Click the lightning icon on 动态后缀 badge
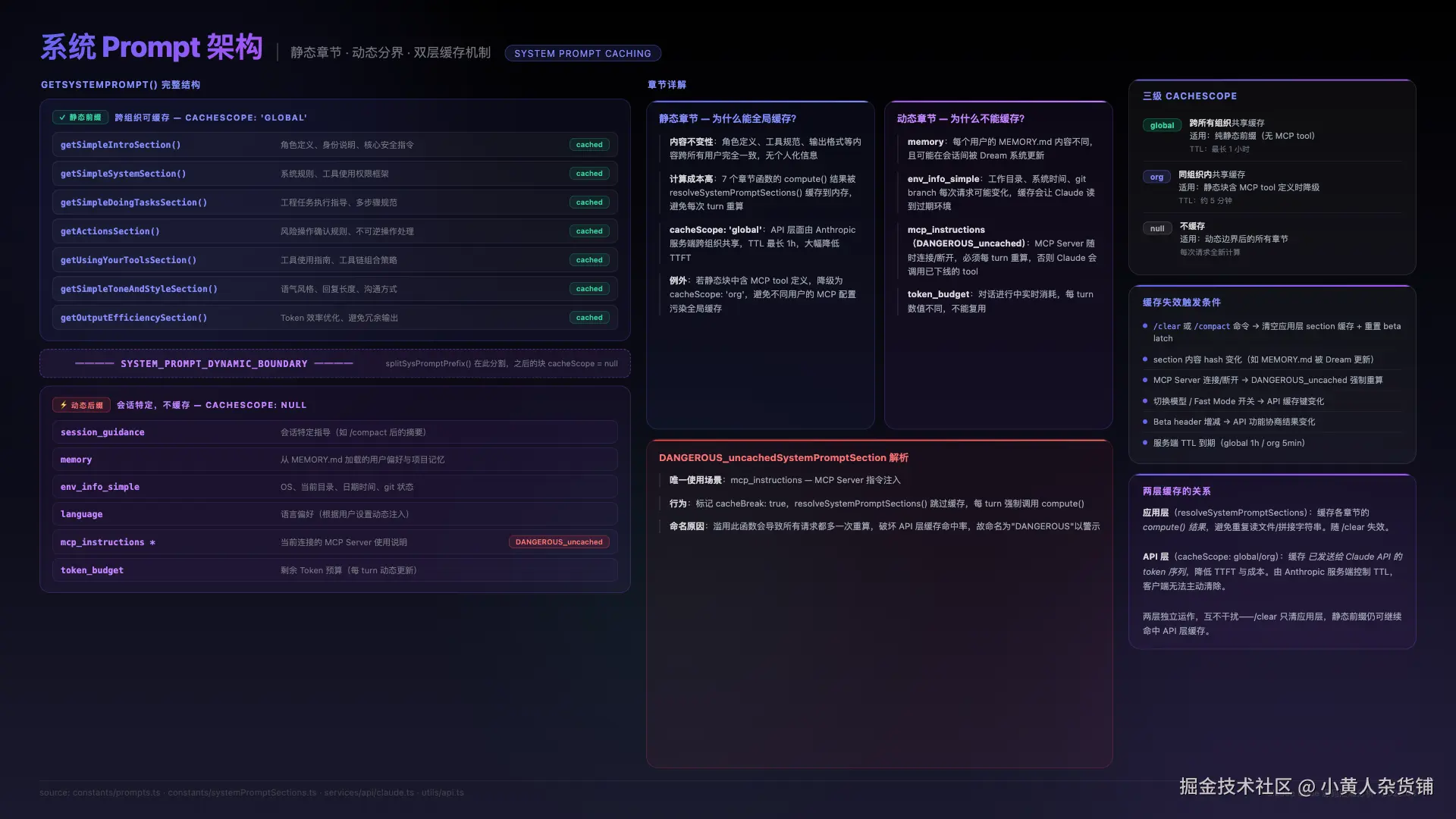The image size is (1456, 819). click(x=63, y=405)
